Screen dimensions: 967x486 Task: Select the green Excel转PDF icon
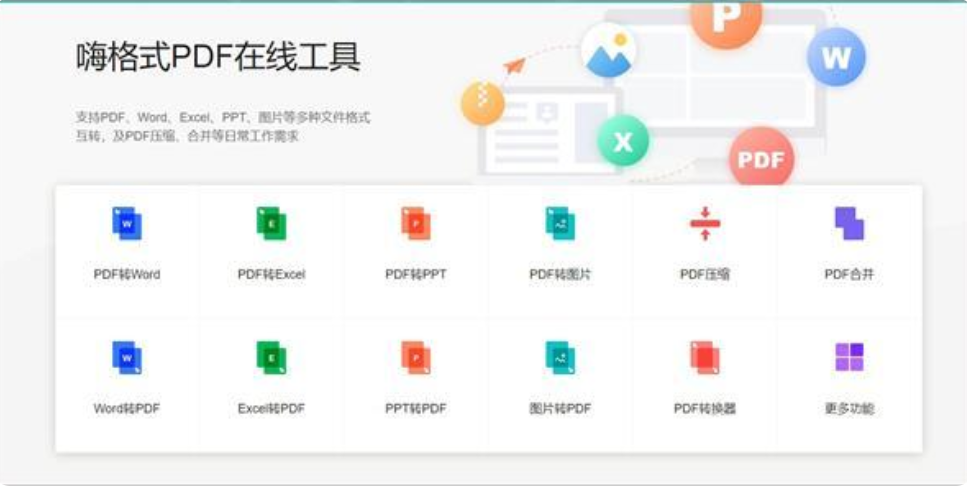click(x=271, y=357)
